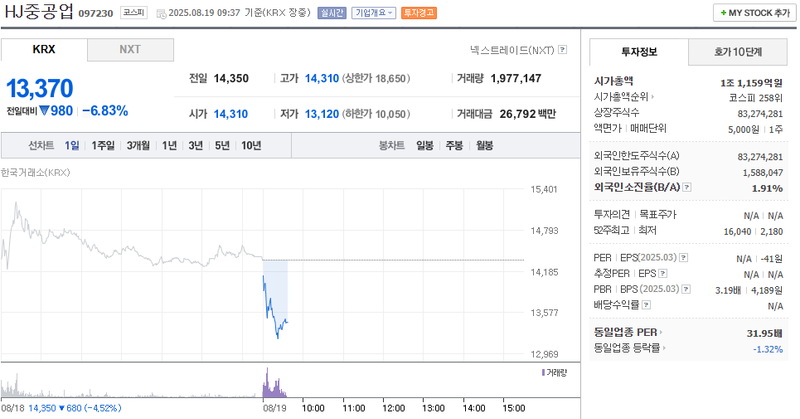The height and width of the screenshot is (419, 800).
Task: Click the change rate -6.83%
Action: pyautogui.click(x=105, y=111)
